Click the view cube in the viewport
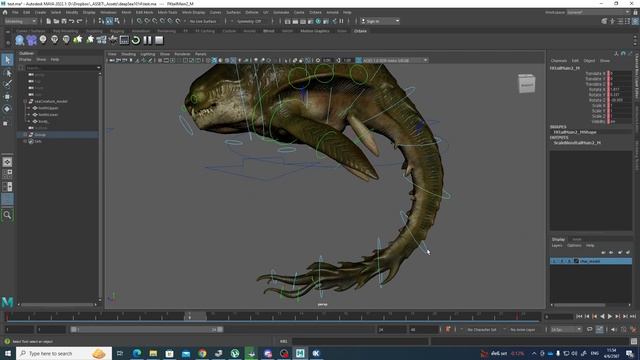640x360 pixels. pos(527,84)
